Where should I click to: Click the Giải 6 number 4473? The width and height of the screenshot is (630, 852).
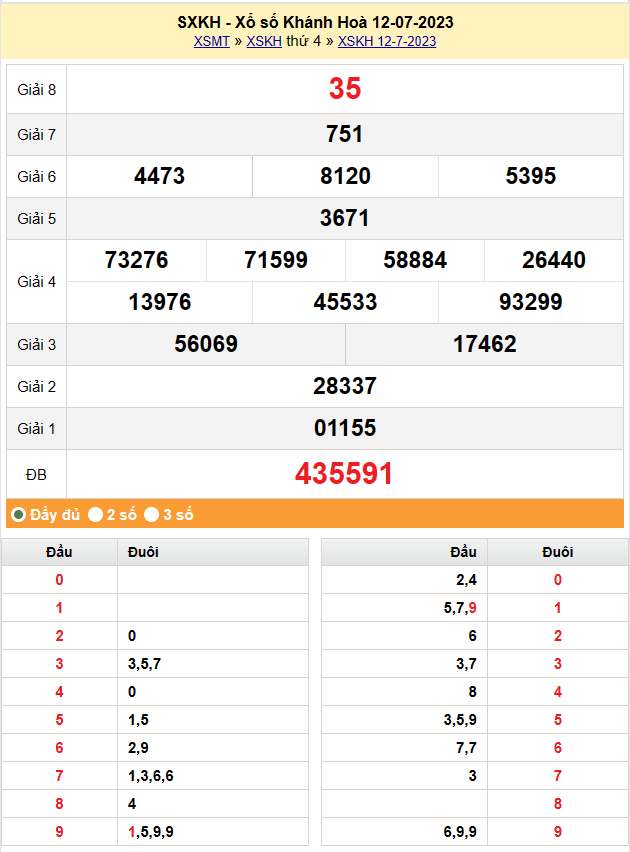[x=159, y=176]
